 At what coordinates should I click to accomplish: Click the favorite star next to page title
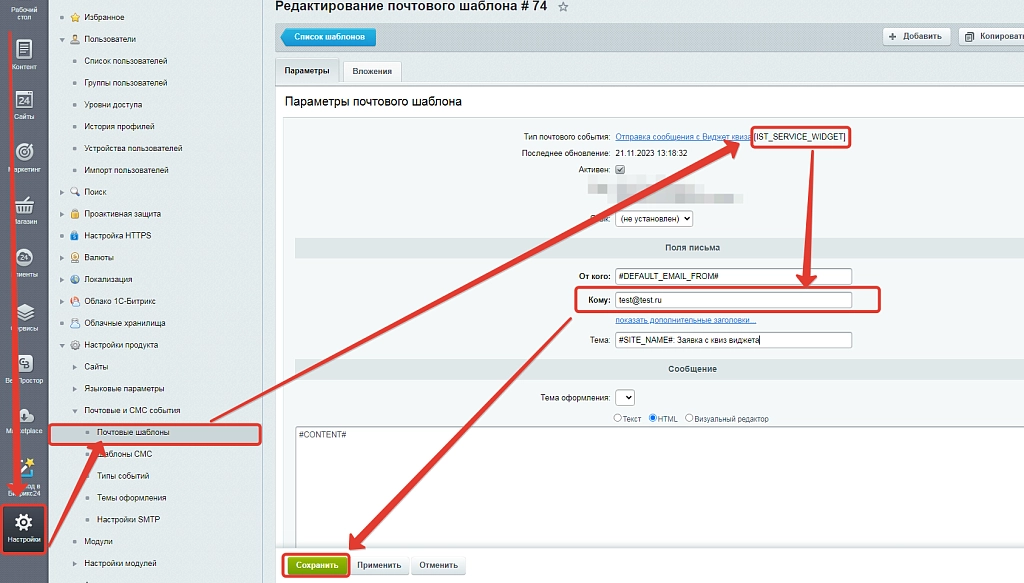coord(563,7)
